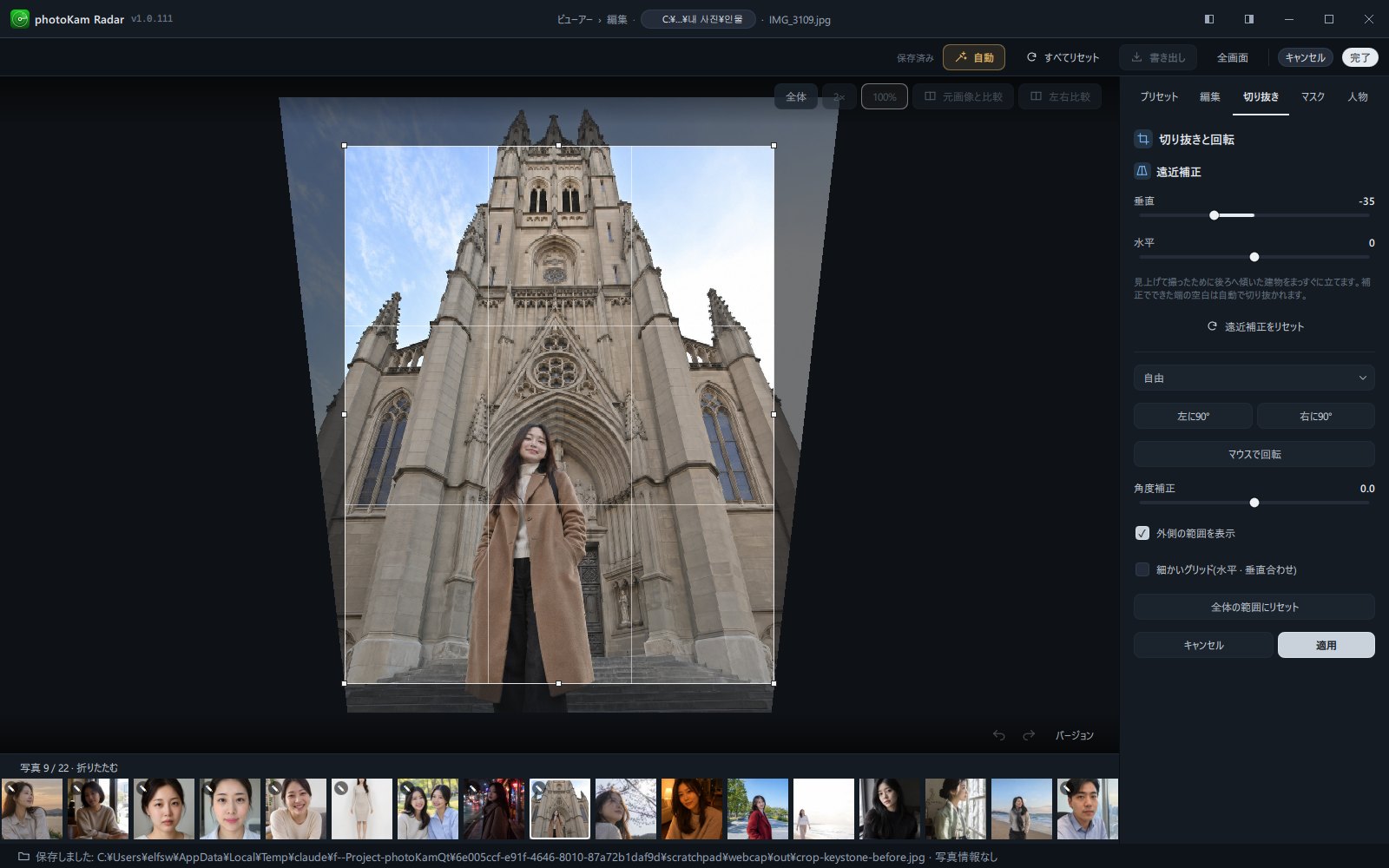Toggle the left panel layout icon
The image size is (1389, 868).
coord(1209,19)
